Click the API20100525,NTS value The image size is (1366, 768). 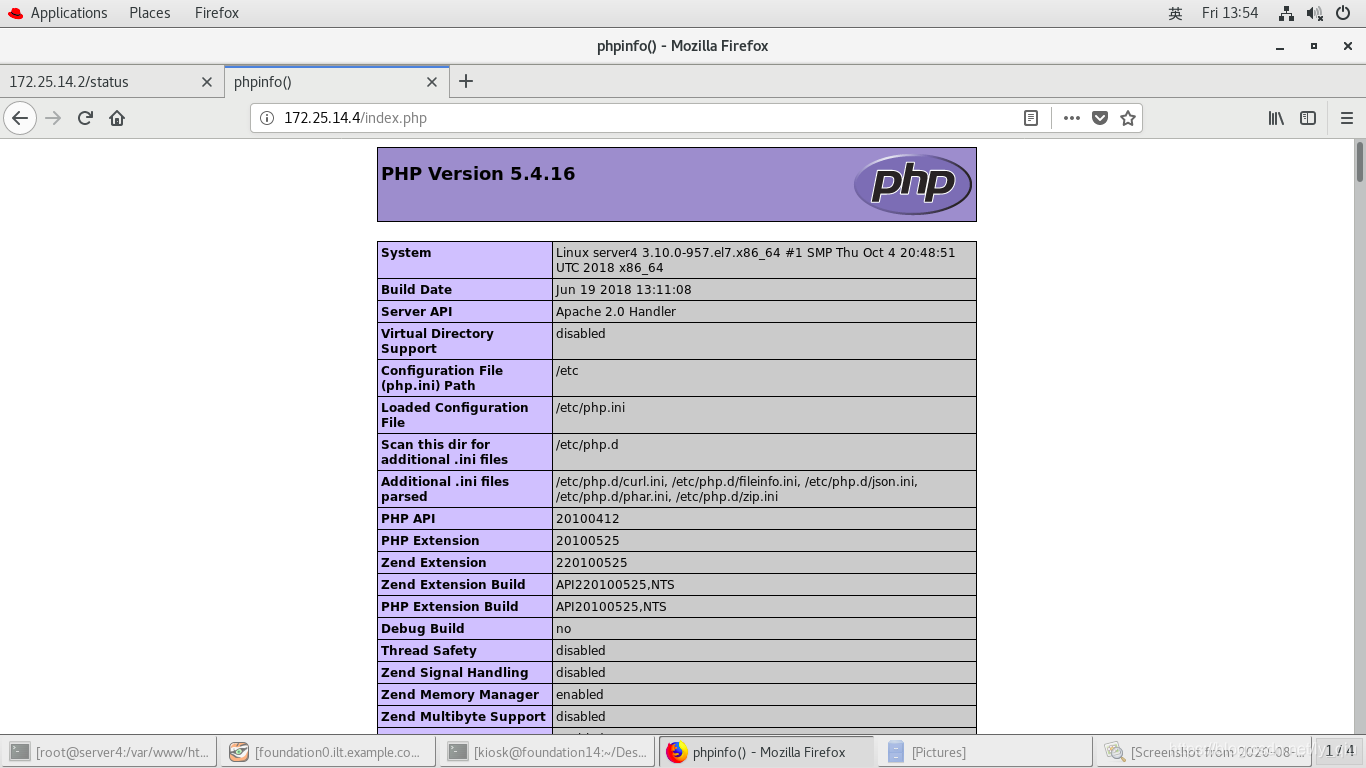[x=611, y=607]
